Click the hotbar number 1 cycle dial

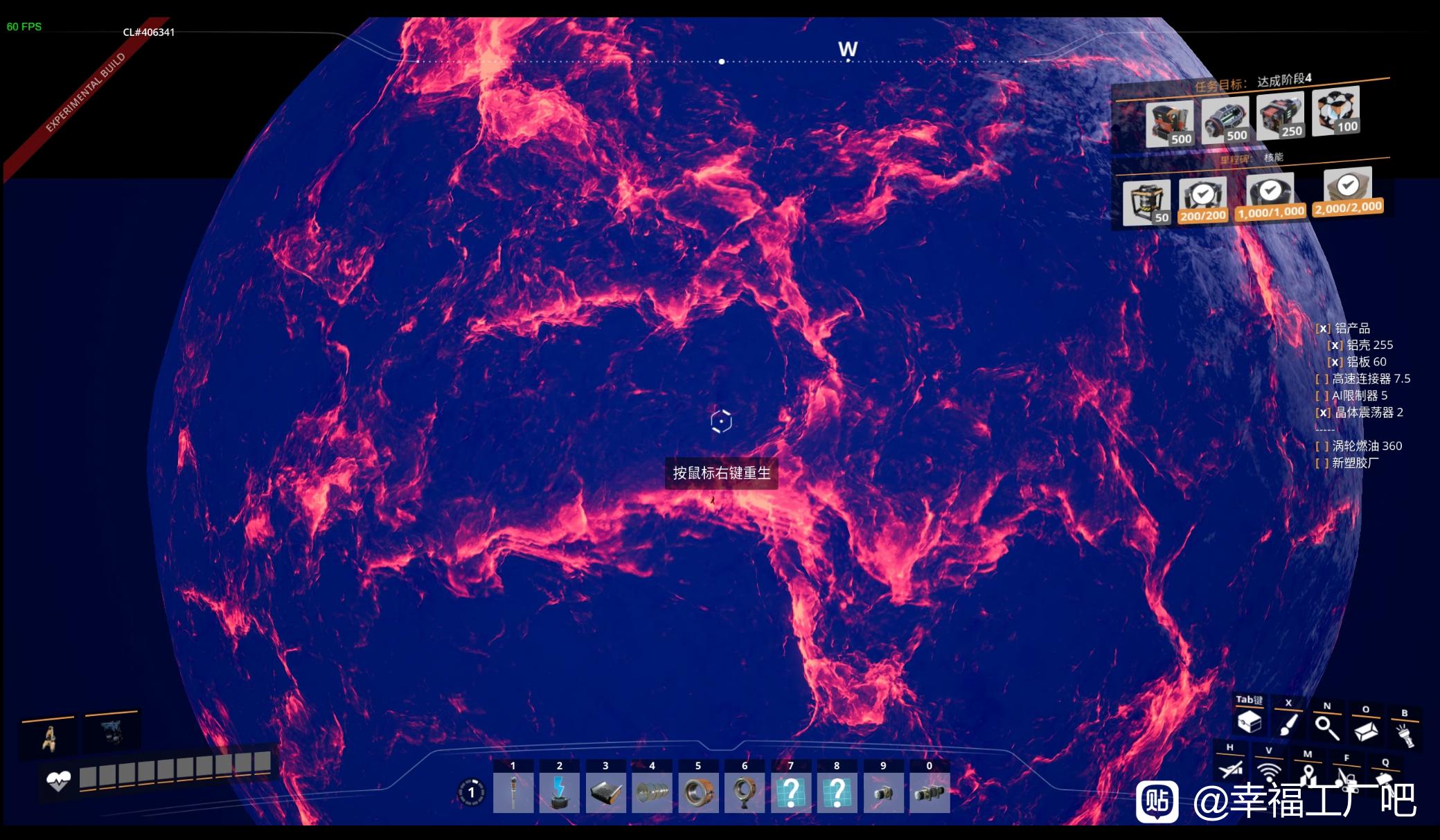click(471, 792)
